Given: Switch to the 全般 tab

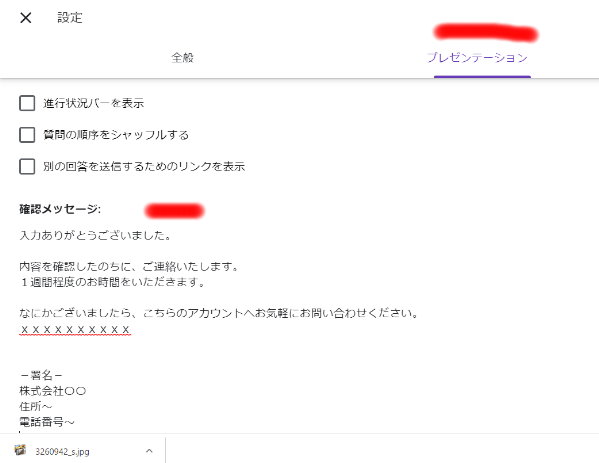Looking at the screenshot, I should pyautogui.click(x=183, y=58).
